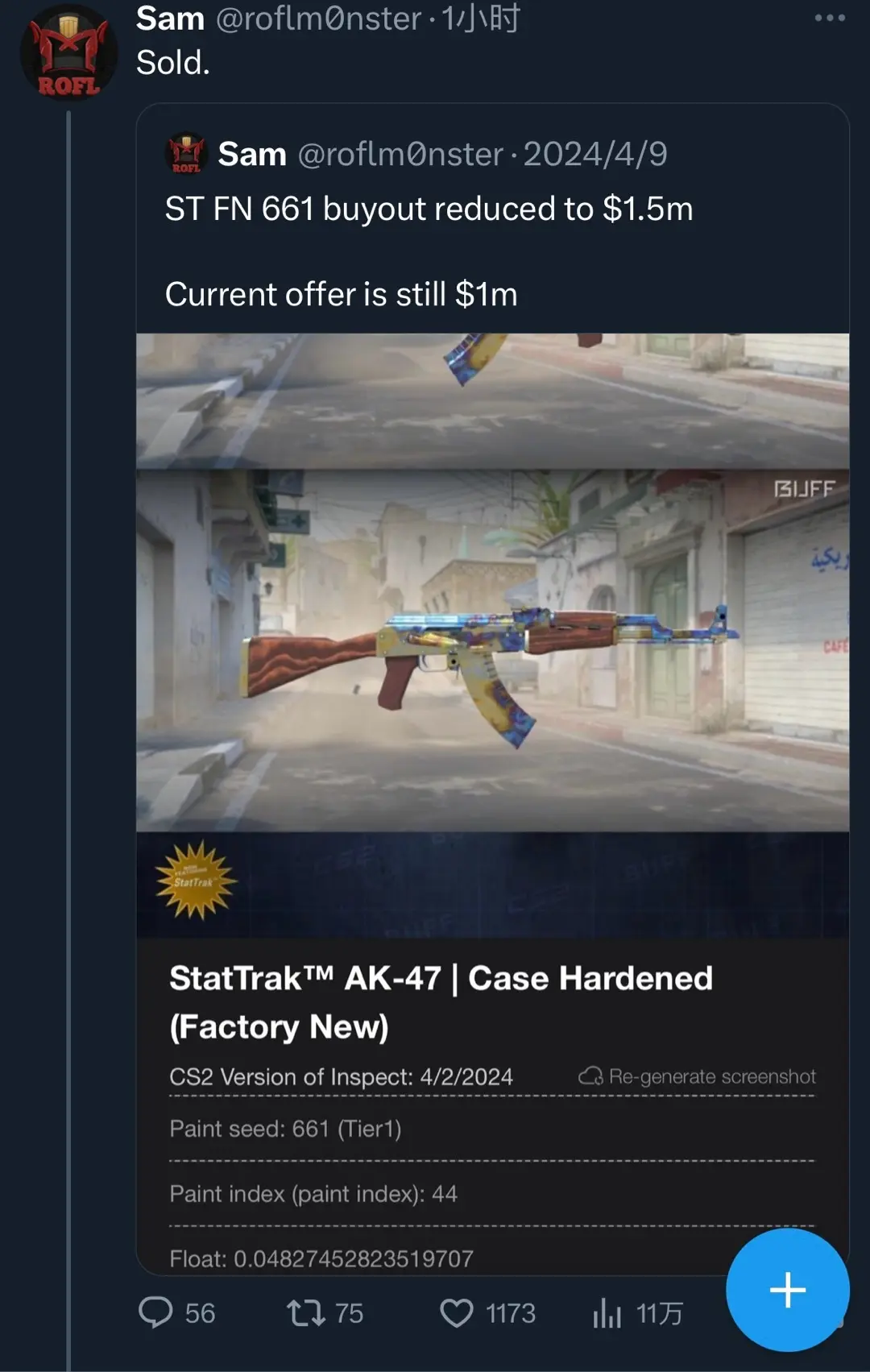Open @roflm0nster handle in main tweet
The image size is (870, 1372).
(318, 19)
